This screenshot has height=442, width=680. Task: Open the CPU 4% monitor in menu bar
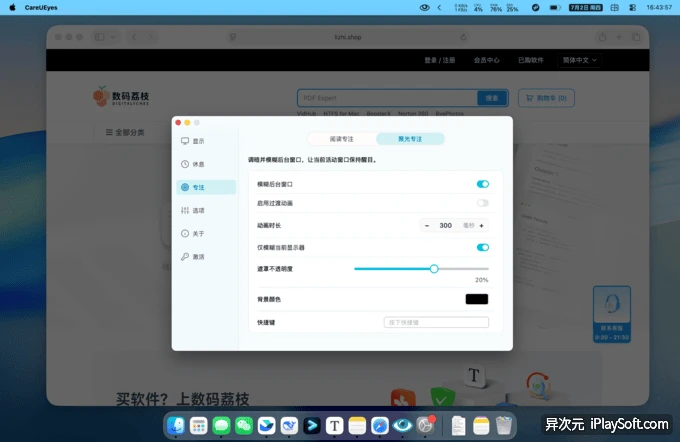pyautogui.click(x=478, y=7)
